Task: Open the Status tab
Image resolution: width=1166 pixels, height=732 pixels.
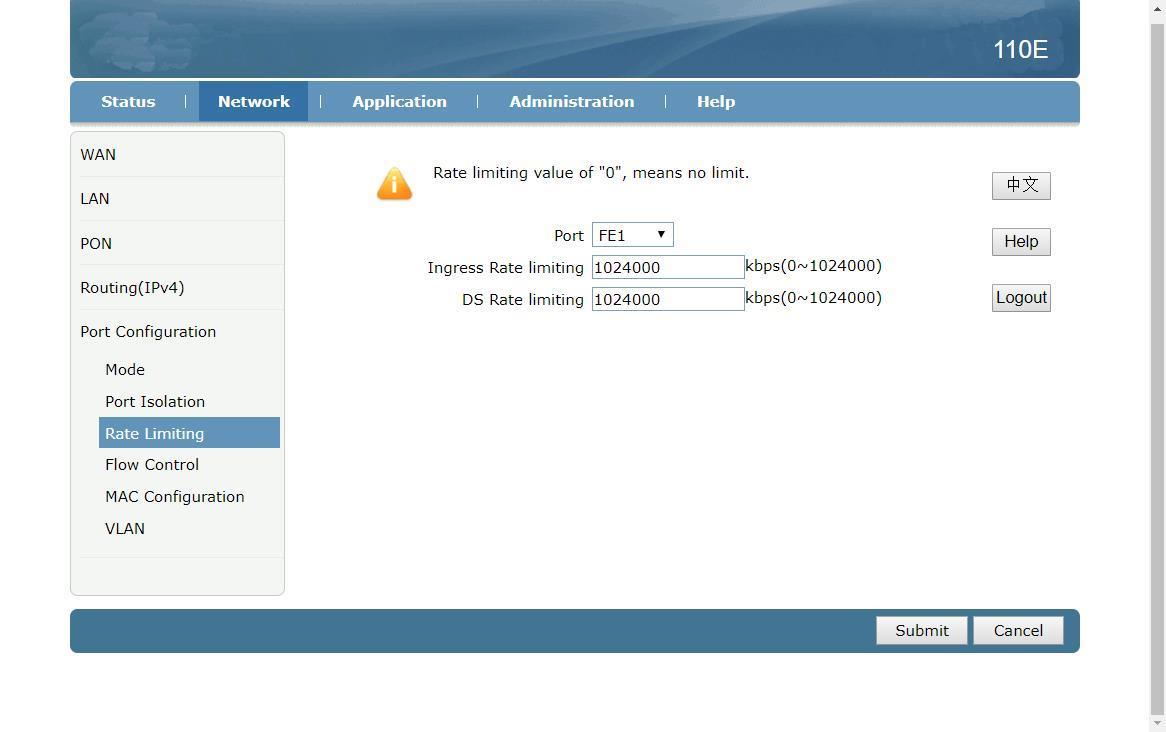Action: [x=128, y=101]
